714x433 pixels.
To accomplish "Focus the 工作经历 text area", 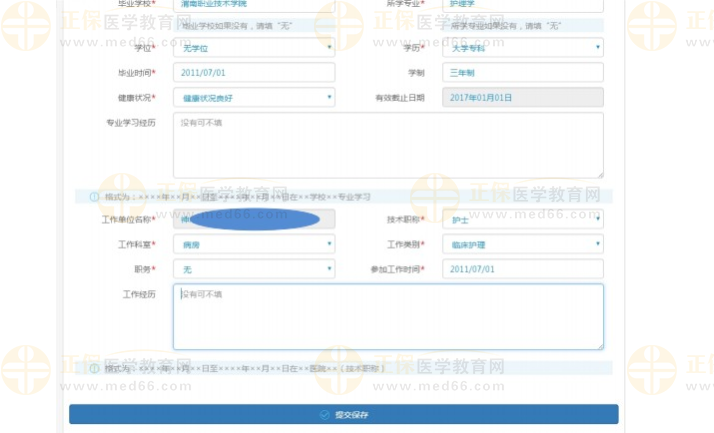I will click(x=388, y=317).
